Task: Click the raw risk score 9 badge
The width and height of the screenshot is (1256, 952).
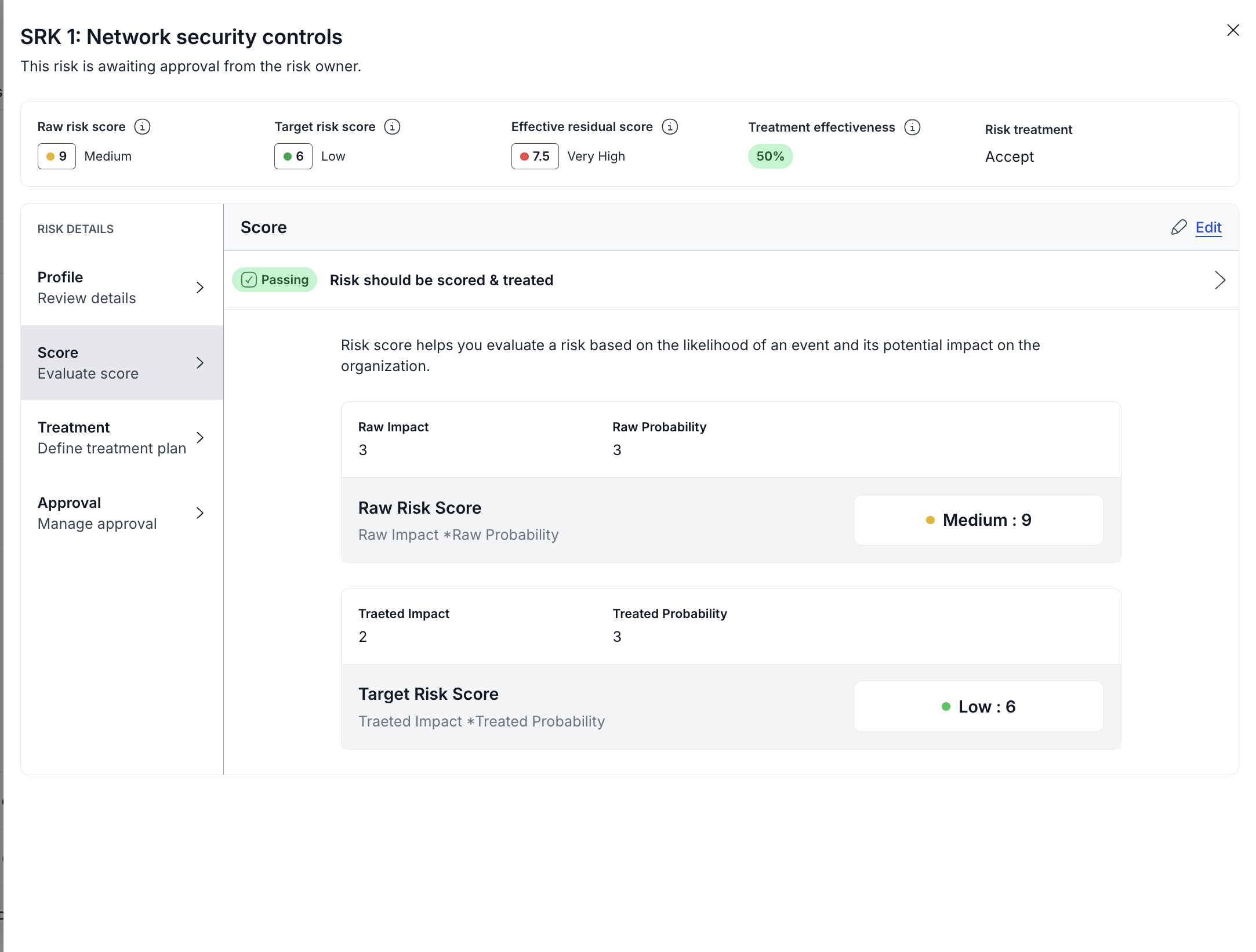Action: (x=57, y=157)
